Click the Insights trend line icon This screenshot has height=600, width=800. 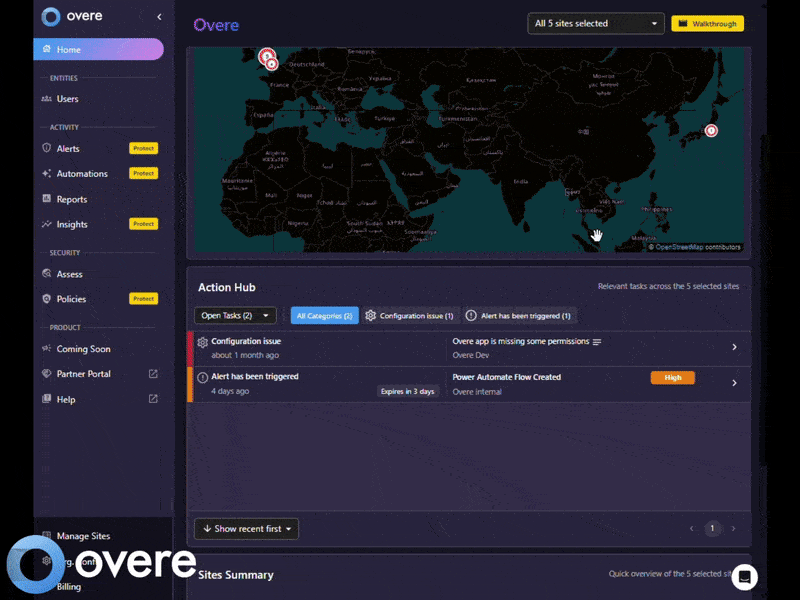(46, 223)
